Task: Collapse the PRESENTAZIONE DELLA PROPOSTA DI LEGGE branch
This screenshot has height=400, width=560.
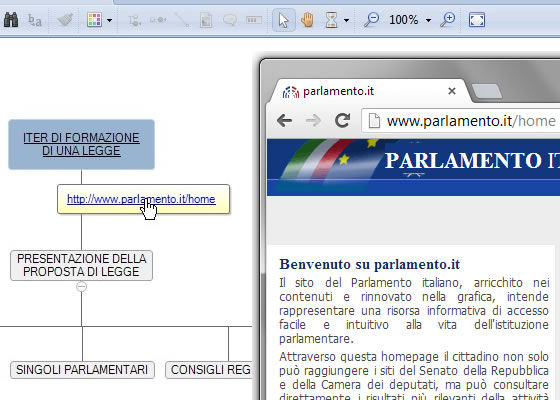Action: pyautogui.click(x=81, y=286)
